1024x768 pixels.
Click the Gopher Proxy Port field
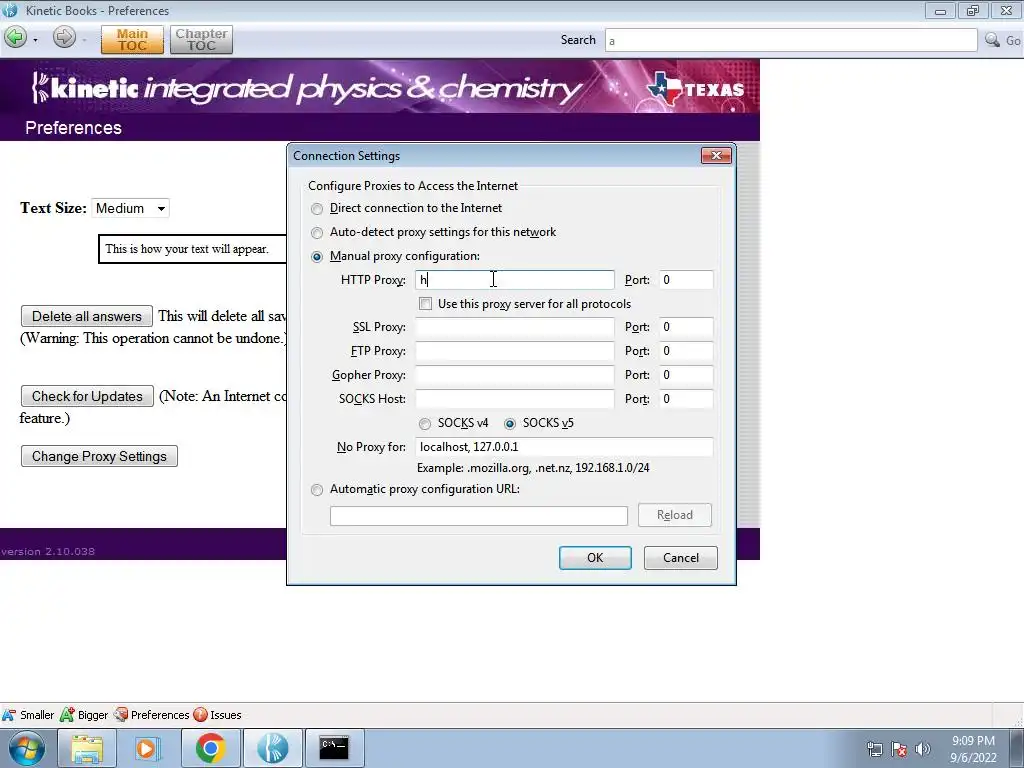[x=686, y=375]
